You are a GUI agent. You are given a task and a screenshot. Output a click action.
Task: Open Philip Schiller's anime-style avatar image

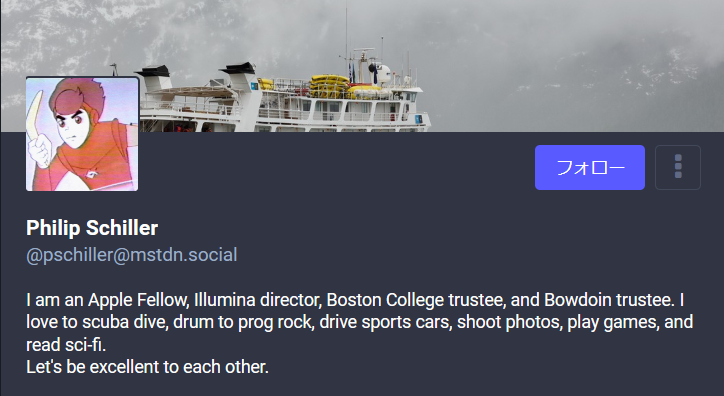82,134
